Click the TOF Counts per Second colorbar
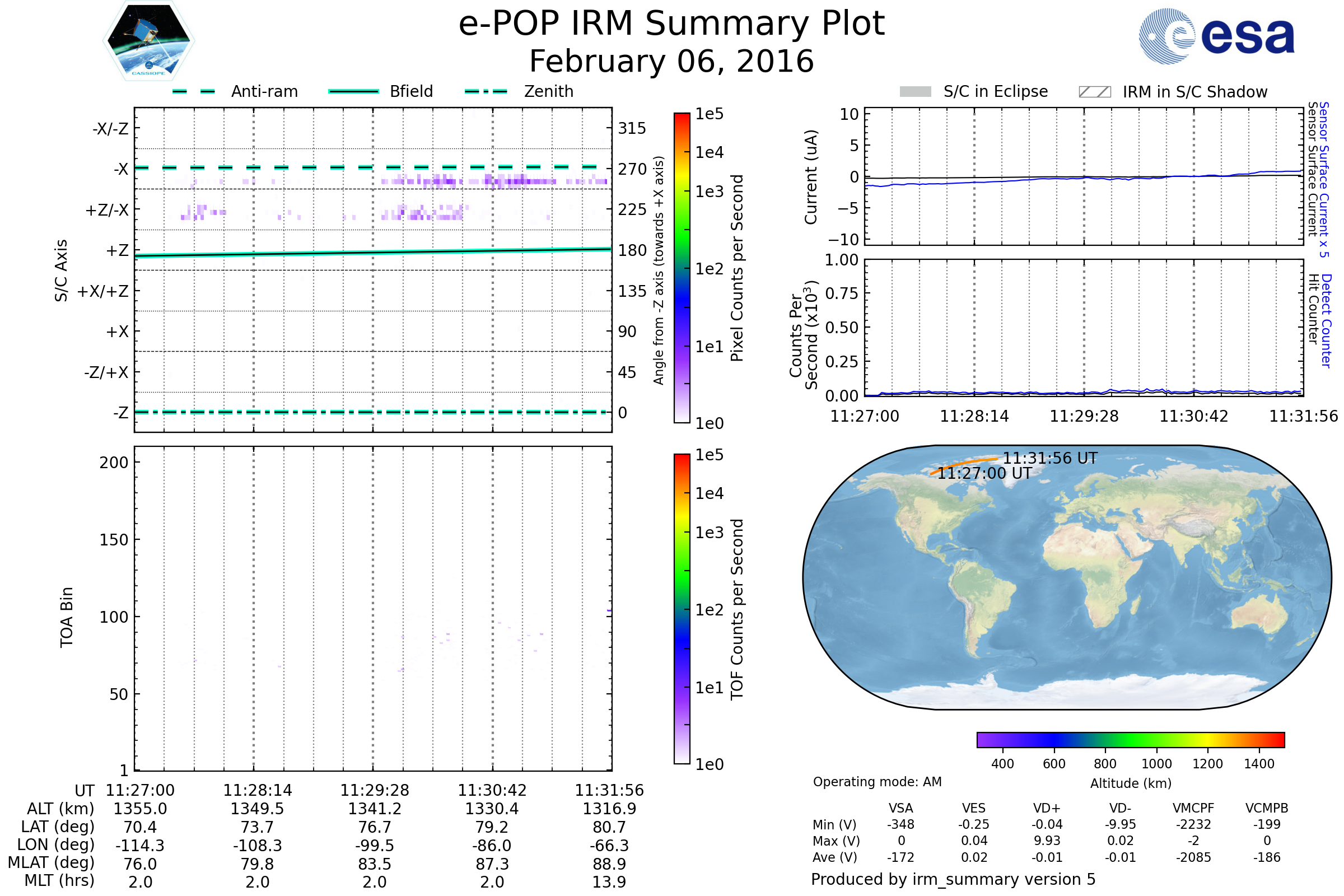1344x896 pixels. pos(682,609)
